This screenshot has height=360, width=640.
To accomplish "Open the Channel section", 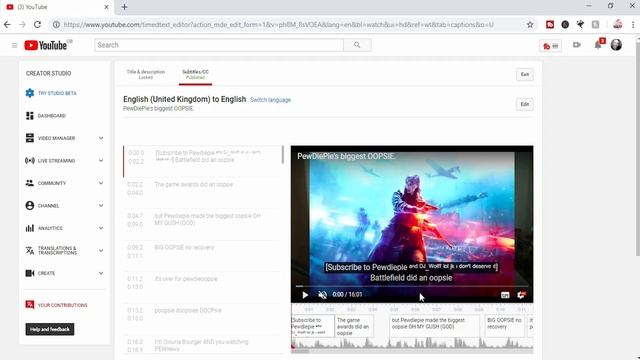I will [49, 206].
